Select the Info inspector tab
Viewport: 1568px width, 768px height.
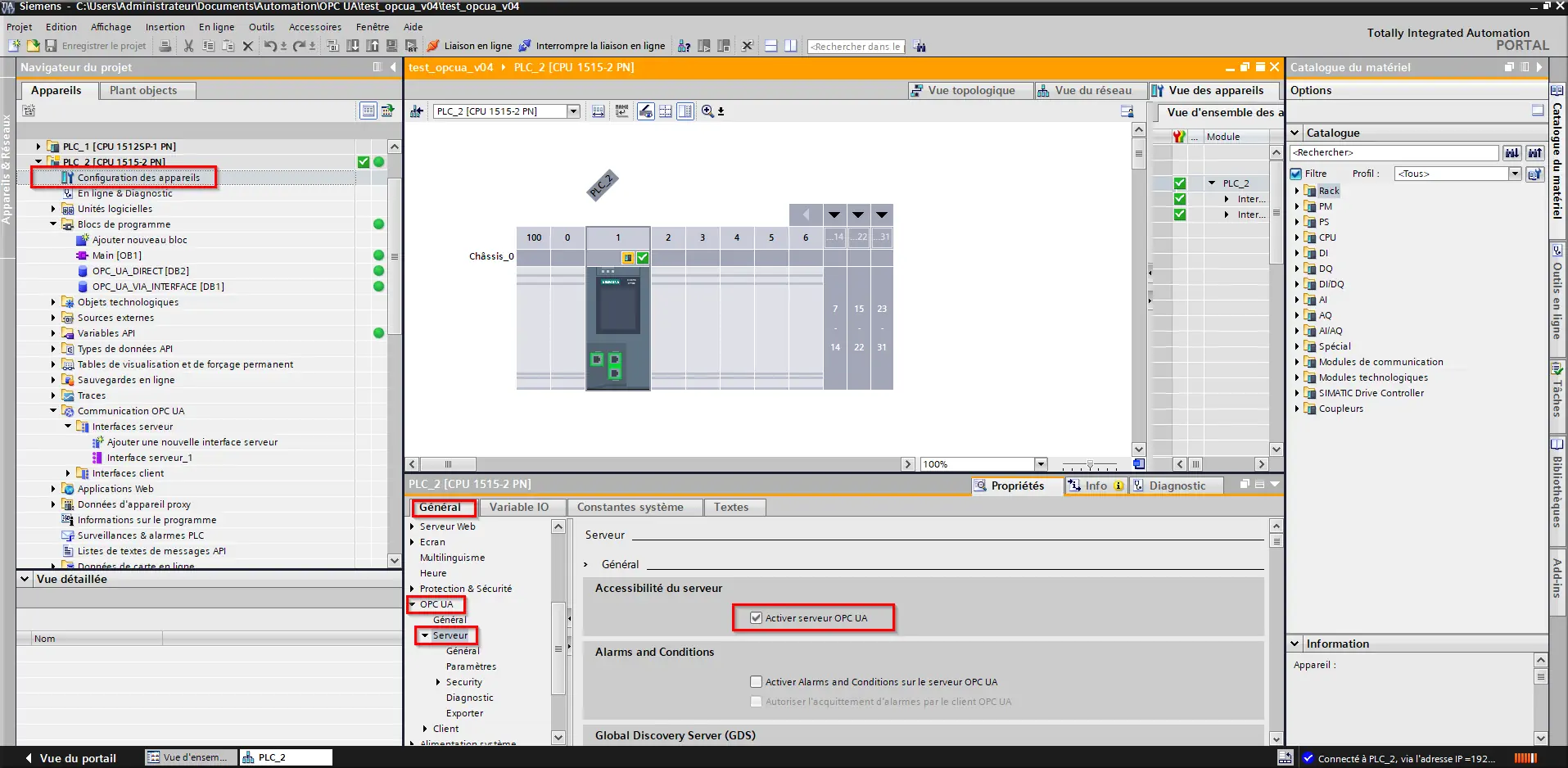pos(1096,486)
